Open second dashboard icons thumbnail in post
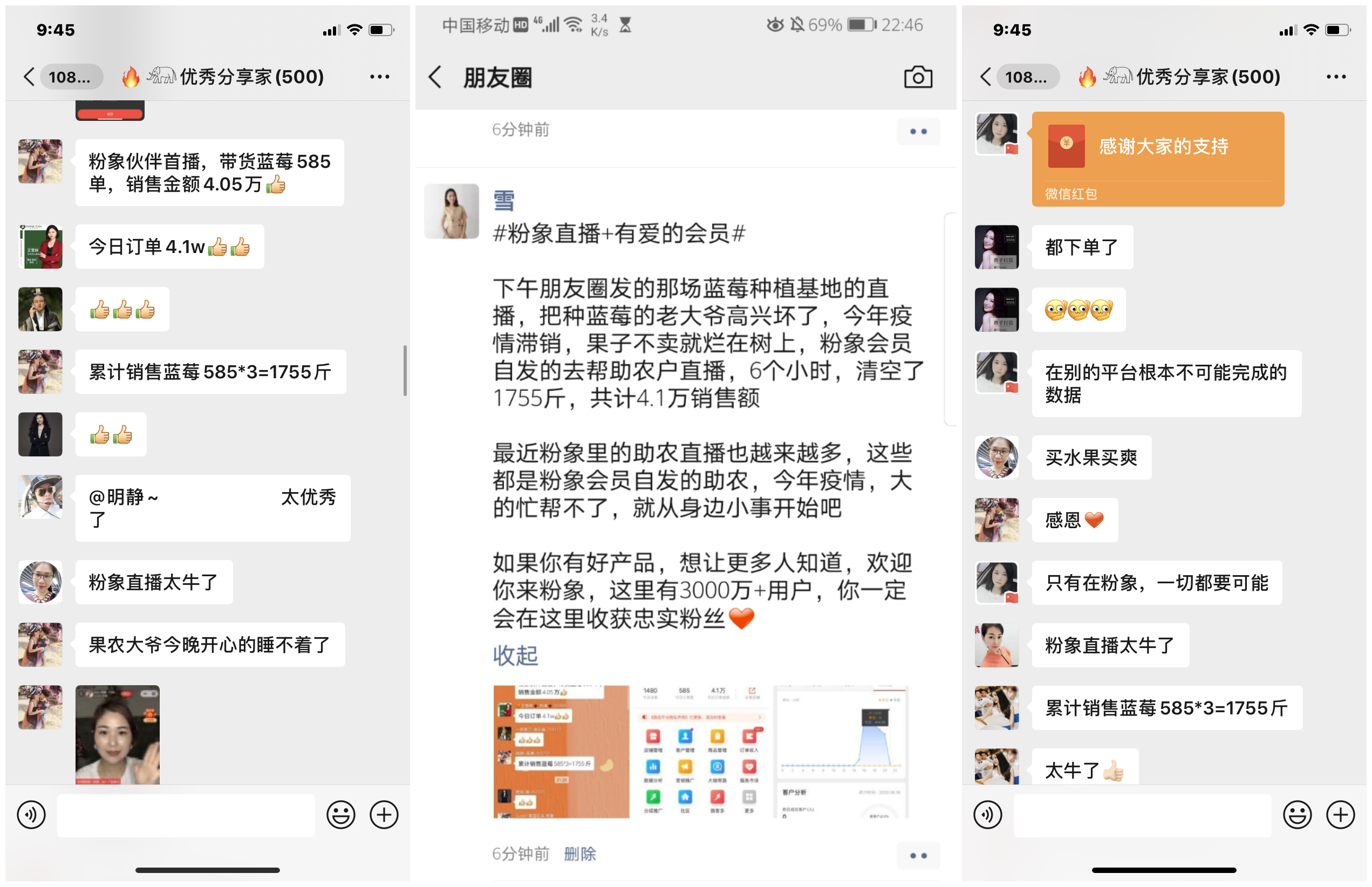This screenshot has height=887, width=1372. coord(701,752)
